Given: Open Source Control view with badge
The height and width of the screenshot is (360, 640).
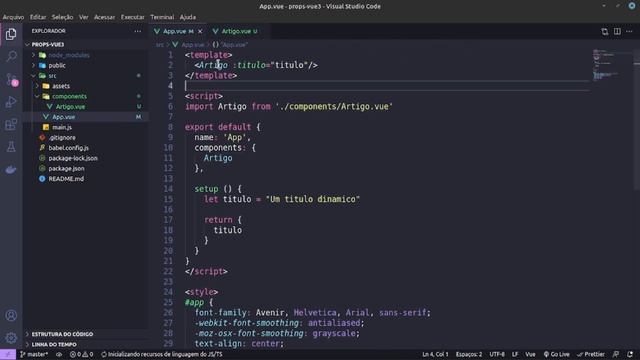Looking at the screenshot, I should click(x=11, y=79).
